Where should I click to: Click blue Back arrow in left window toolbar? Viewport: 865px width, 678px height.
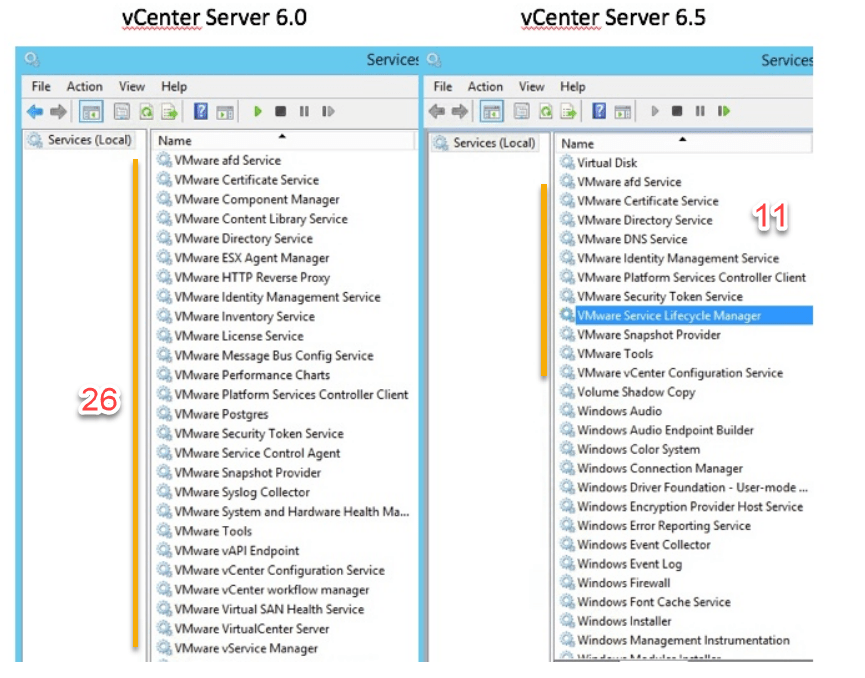point(35,112)
